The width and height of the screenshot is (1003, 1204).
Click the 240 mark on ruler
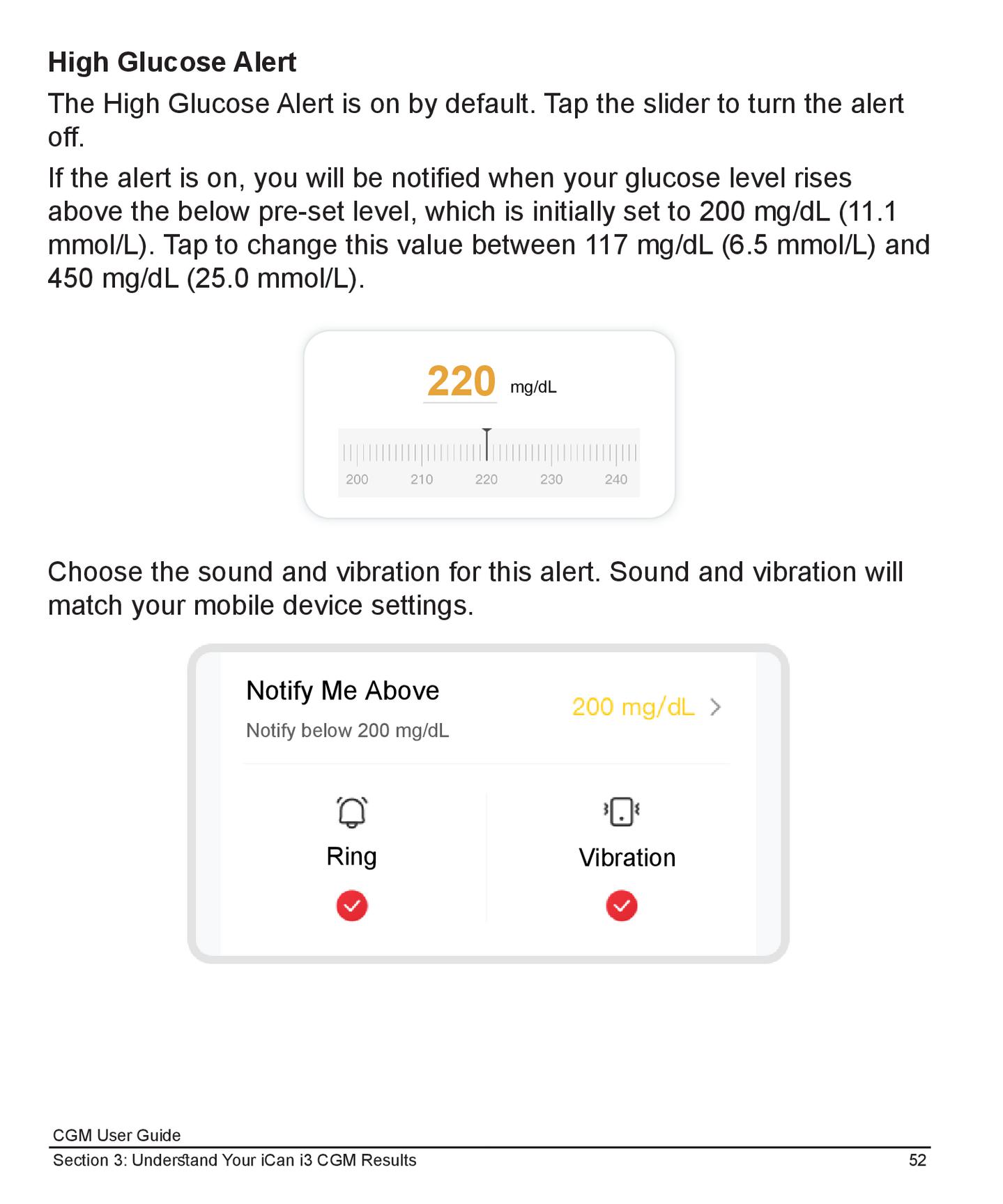[x=616, y=479]
